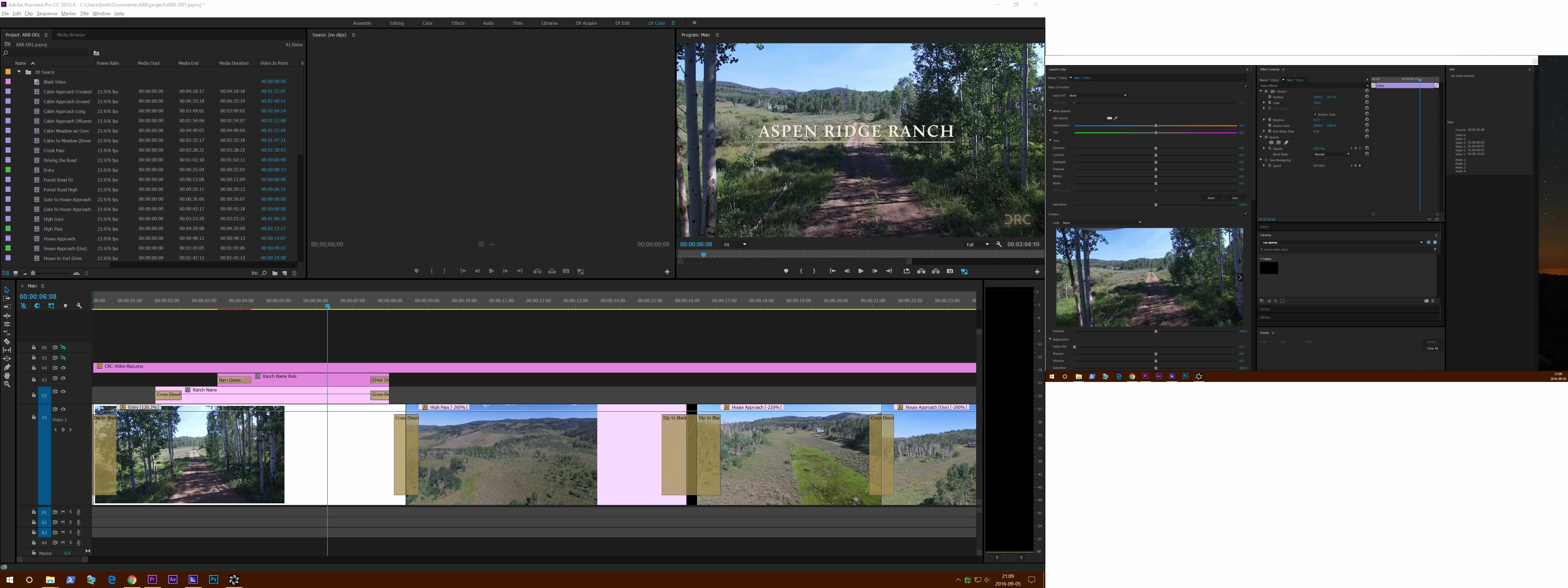
Task: Add marker in Program monitor
Action: 786,271
